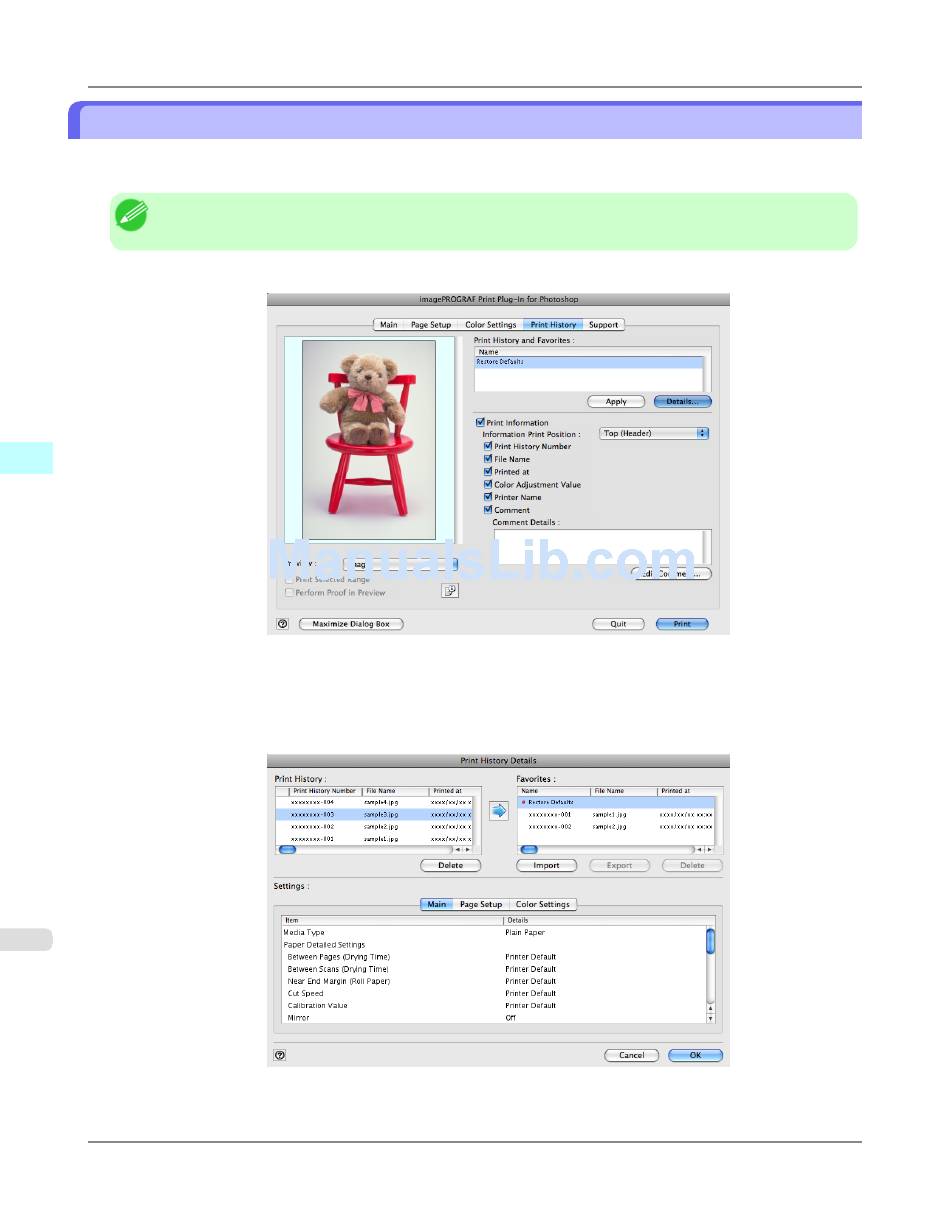Viewport: 950px width, 1229px height.
Task: Disable Color Adjustment Value checkbox
Action: [488, 485]
